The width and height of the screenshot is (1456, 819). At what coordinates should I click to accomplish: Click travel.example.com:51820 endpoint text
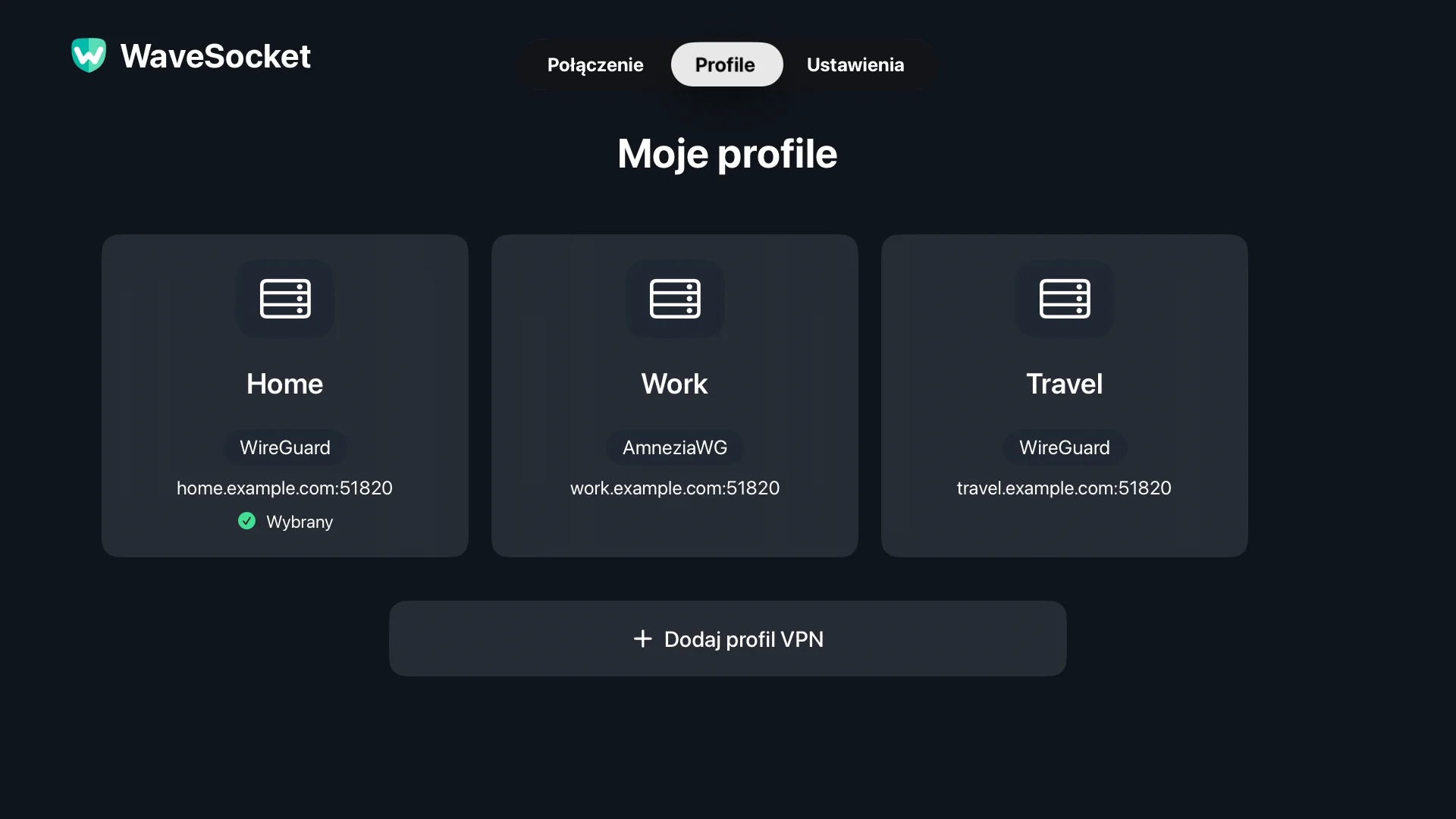1064,488
